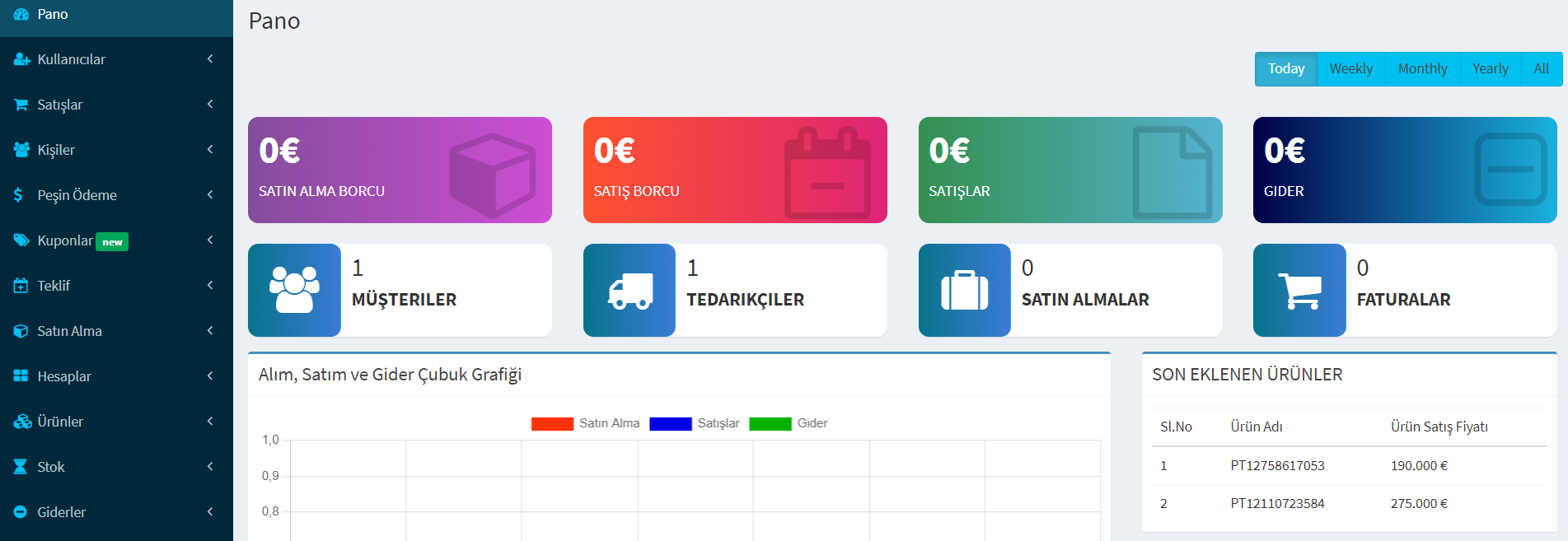Expand the Ürünler sidebar submenu arrow

tap(210, 421)
